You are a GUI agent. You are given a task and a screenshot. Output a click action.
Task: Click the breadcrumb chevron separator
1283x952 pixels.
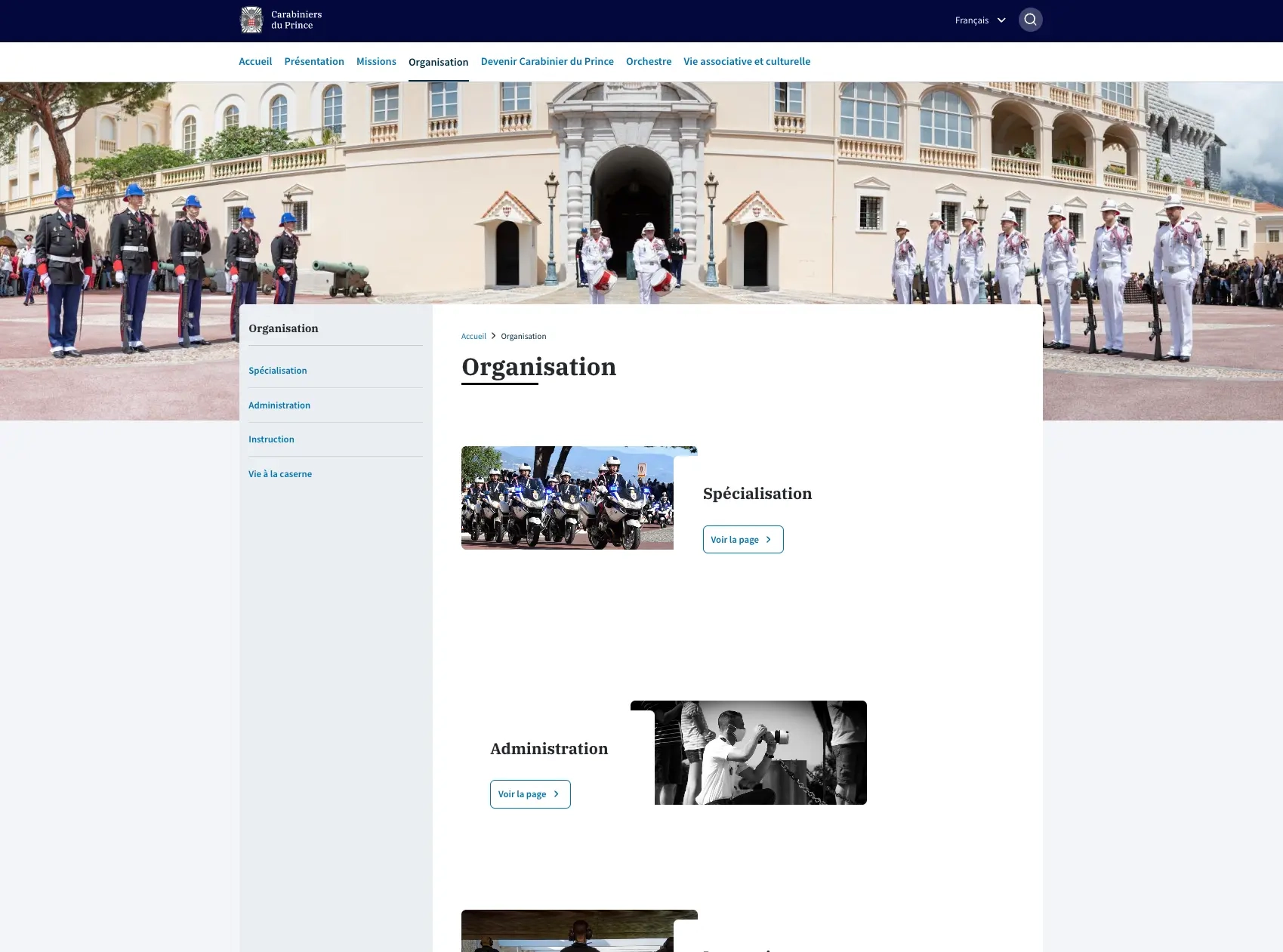(493, 336)
